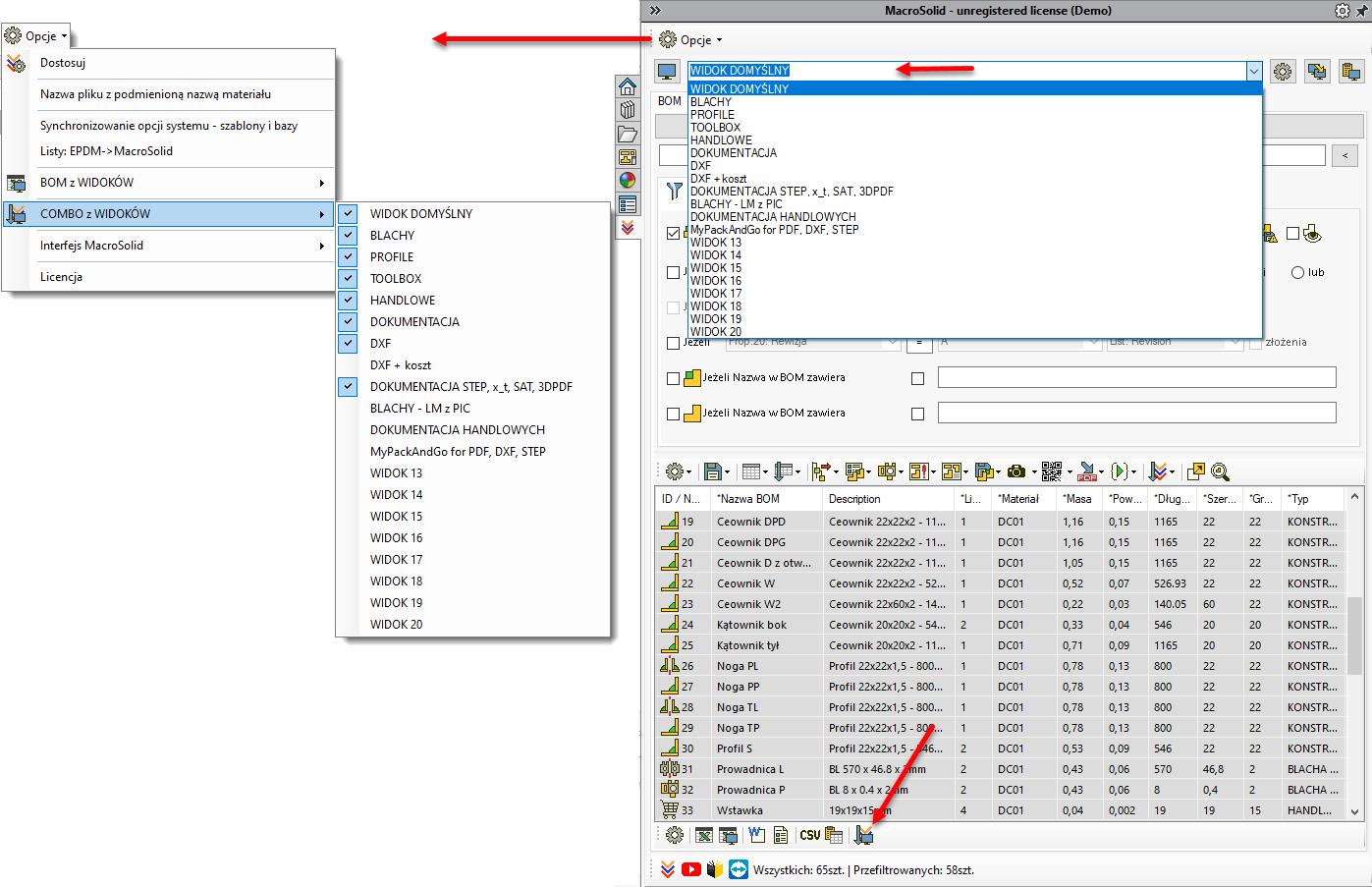Screen dimensions: 1372x887
Task: Choose 'Listy: EPDM->MacroSolid' menu entry
Action: pos(169,150)
